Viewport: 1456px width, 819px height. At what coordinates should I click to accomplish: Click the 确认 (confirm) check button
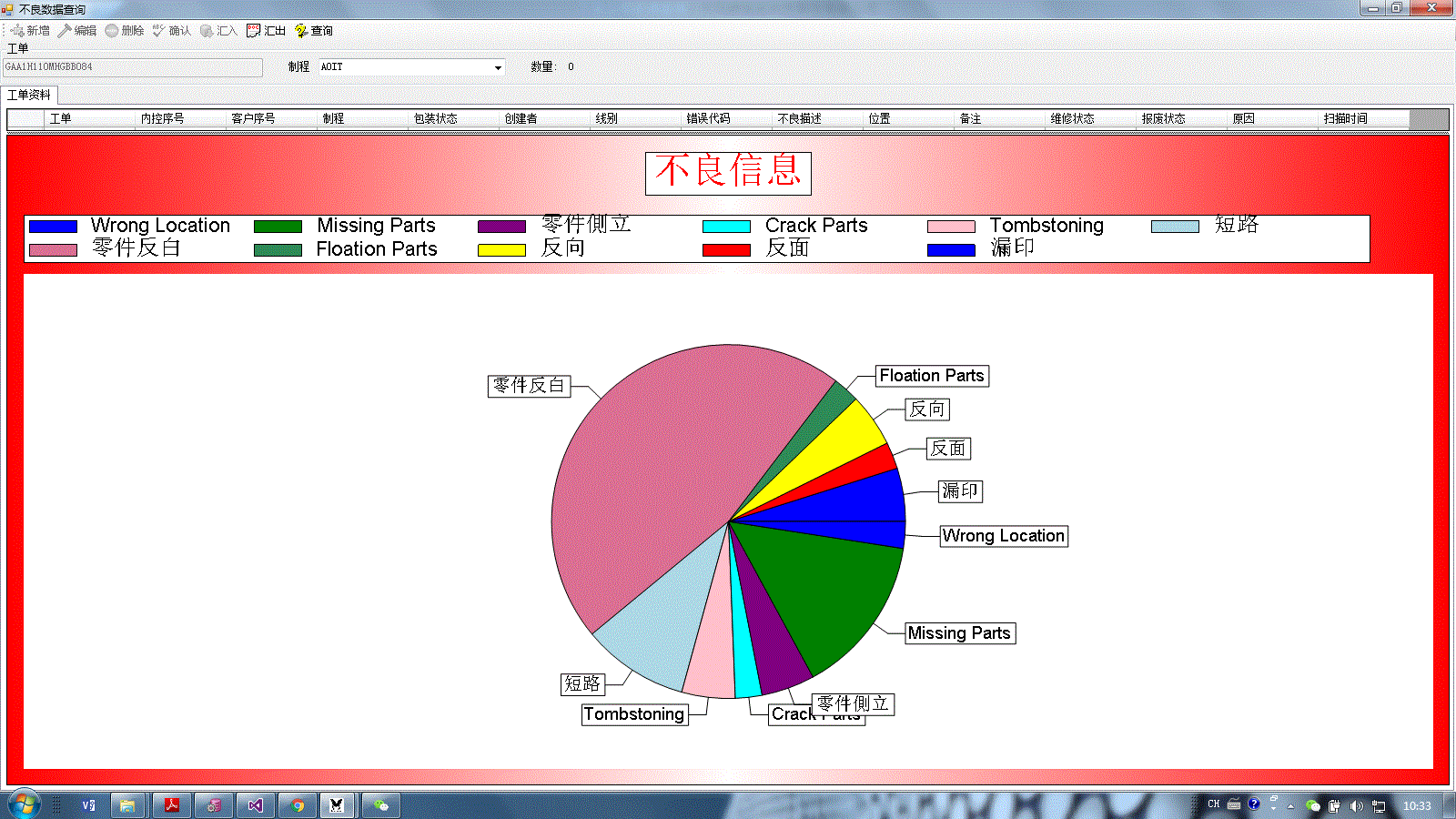point(172,31)
